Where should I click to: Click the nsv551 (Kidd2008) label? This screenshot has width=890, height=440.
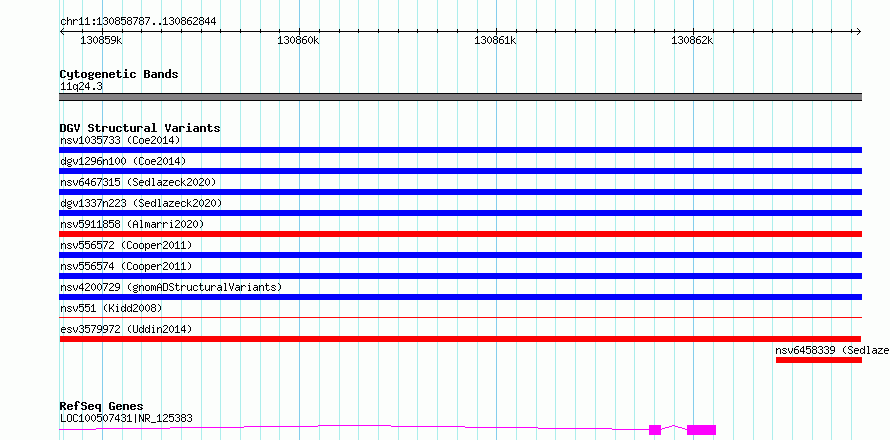(x=111, y=308)
